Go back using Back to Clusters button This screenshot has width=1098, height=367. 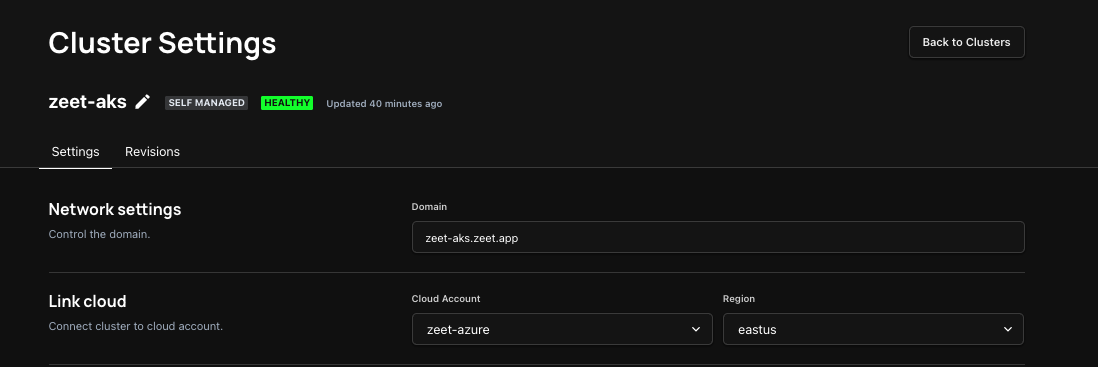point(966,42)
